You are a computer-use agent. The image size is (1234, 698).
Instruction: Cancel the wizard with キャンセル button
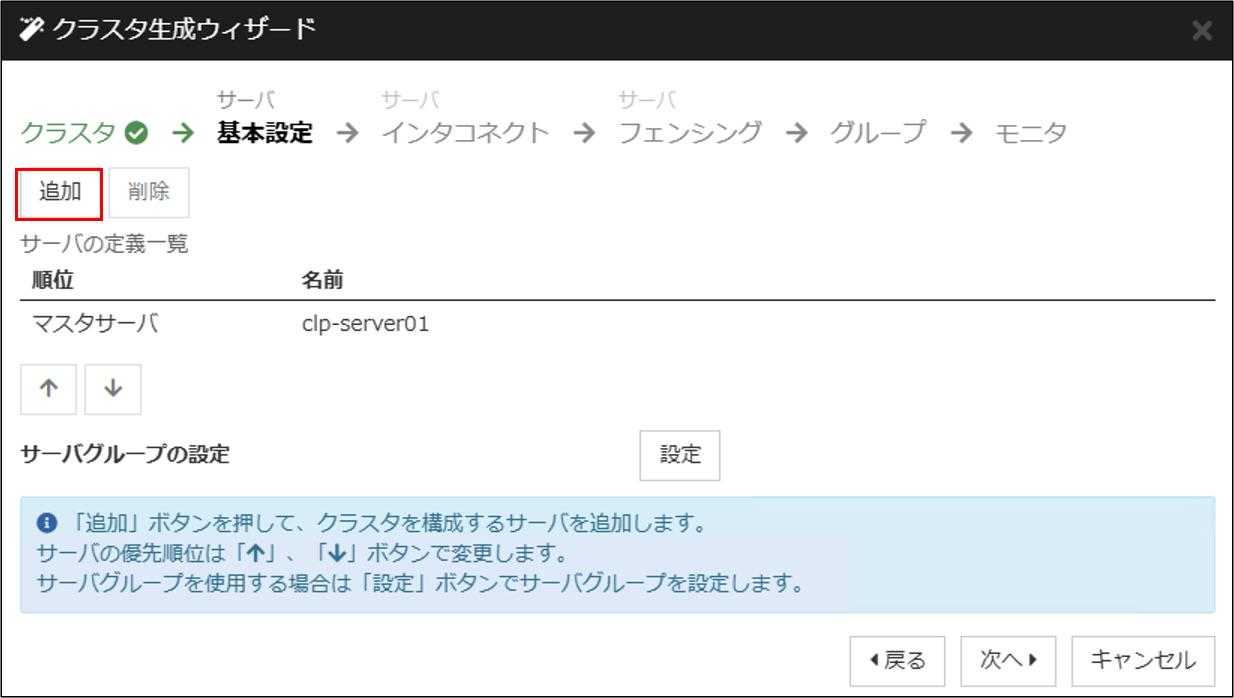tap(1143, 660)
